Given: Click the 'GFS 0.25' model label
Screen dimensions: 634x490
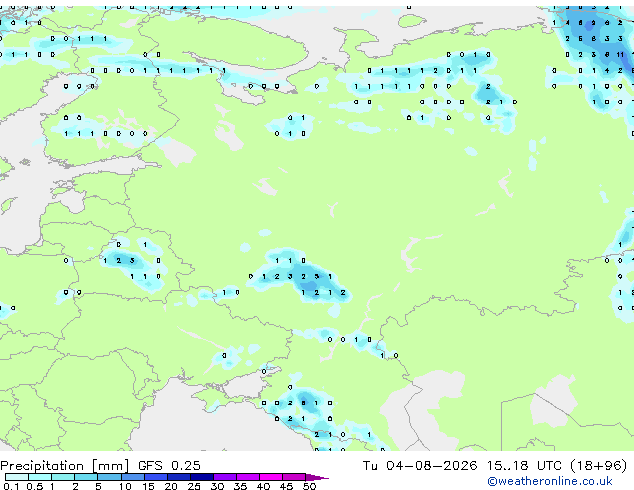Looking at the screenshot, I should (x=169, y=466).
